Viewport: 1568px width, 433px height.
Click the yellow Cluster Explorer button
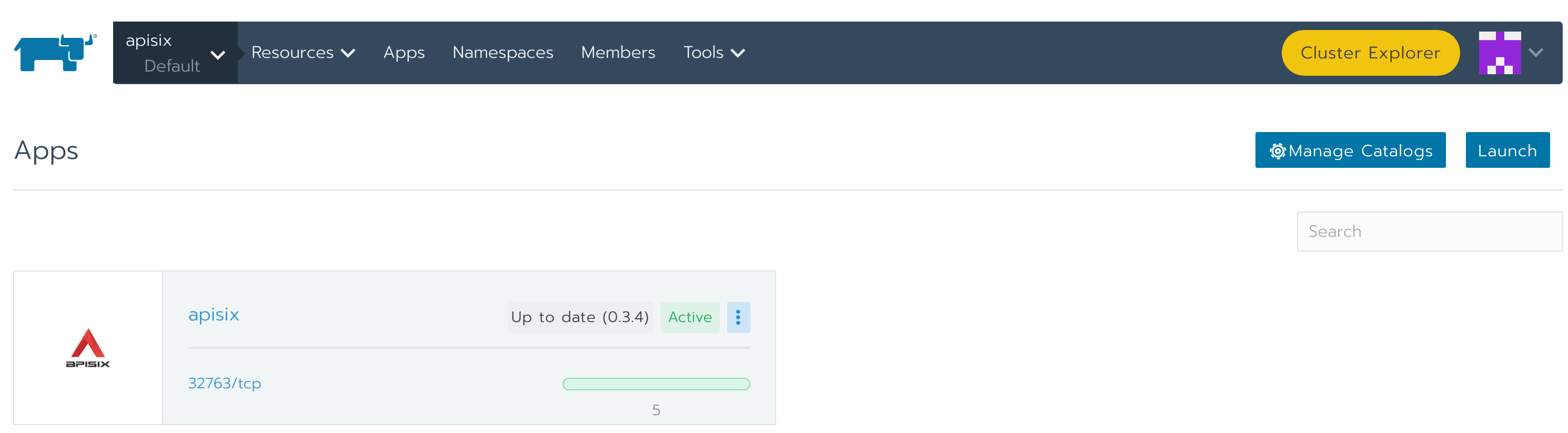tap(1370, 53)
